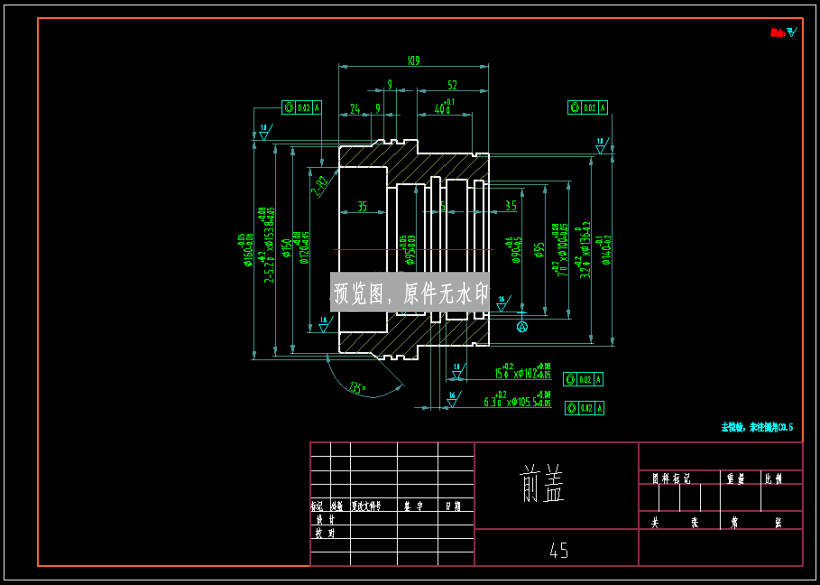Click the 2-R2 radius callout
Image resolution: width=820 pixels, height=585 pixels.
click(320, 186)
